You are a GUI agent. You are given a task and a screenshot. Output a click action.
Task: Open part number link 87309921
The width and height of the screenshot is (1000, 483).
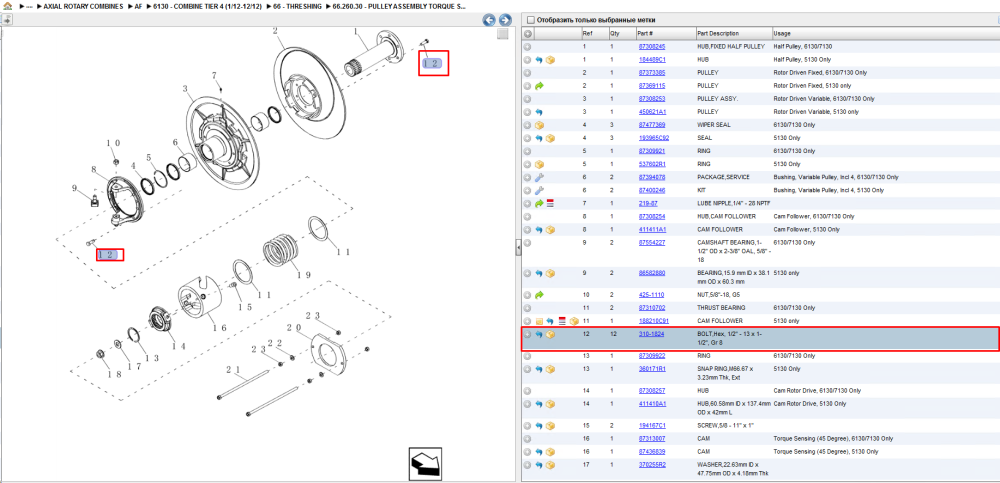pyautogui.click(x=652, y=151)
